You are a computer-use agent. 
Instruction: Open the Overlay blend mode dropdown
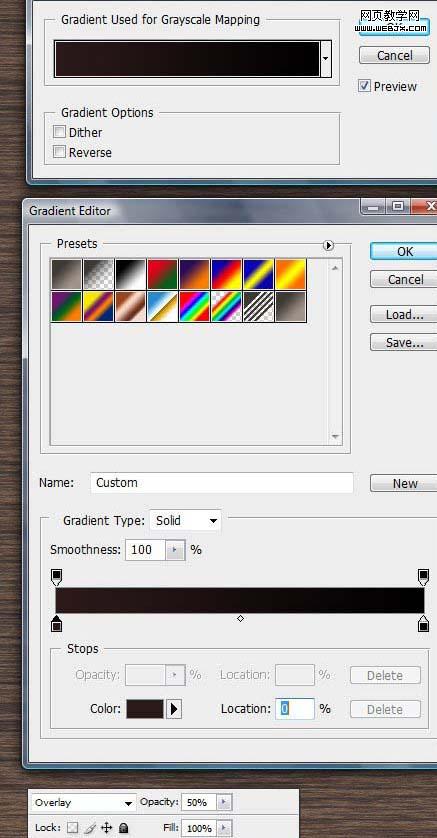(83, 803)
